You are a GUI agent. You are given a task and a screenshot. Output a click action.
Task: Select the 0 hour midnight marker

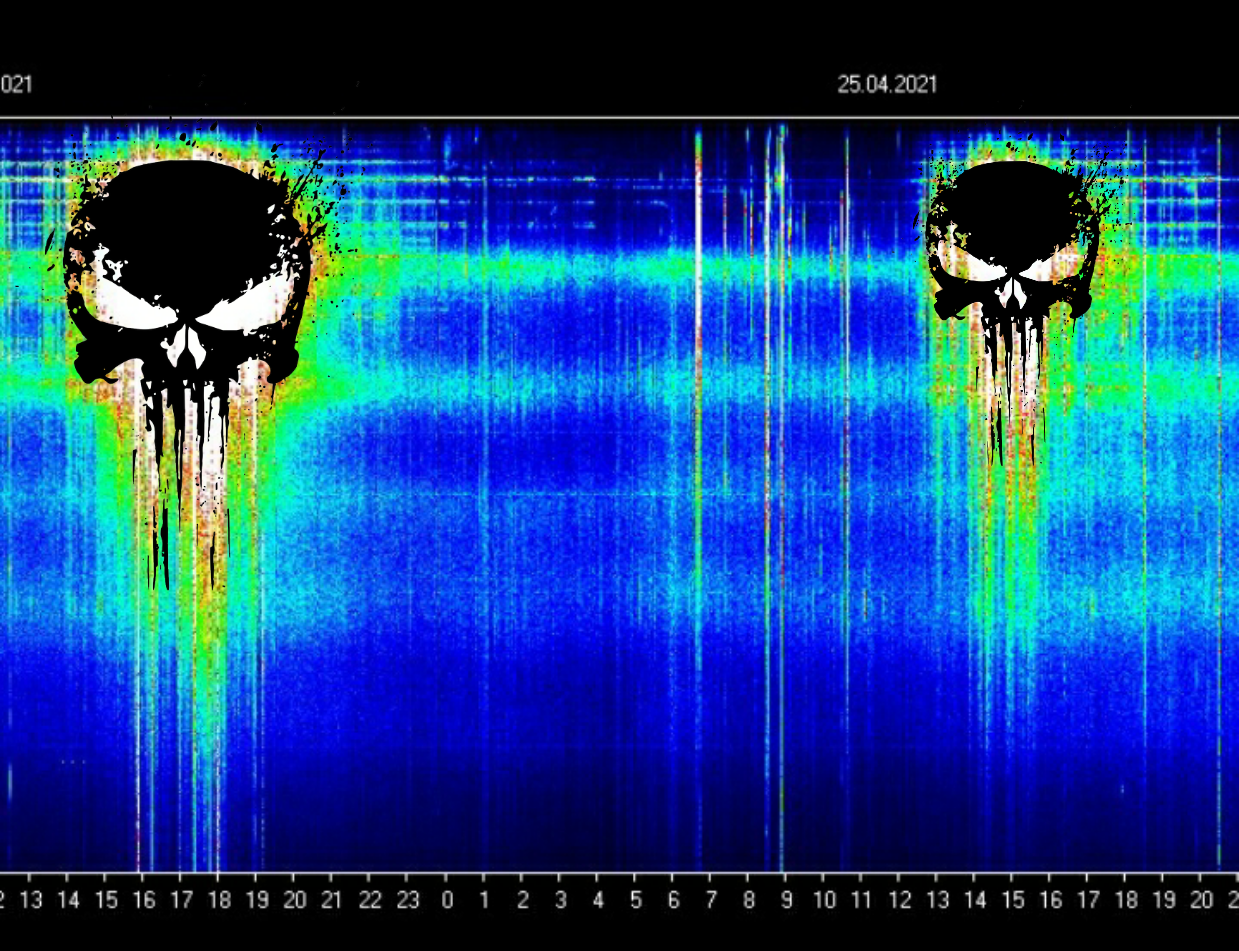click(447, 900)
